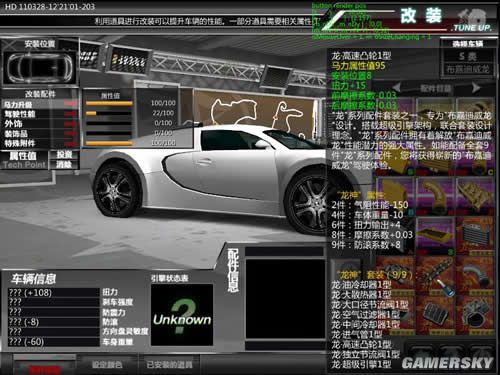Viewport: 500px width, 375px height.
Task: Pick the throttle body part in the bottom row
Action: [x=474, y=314]
